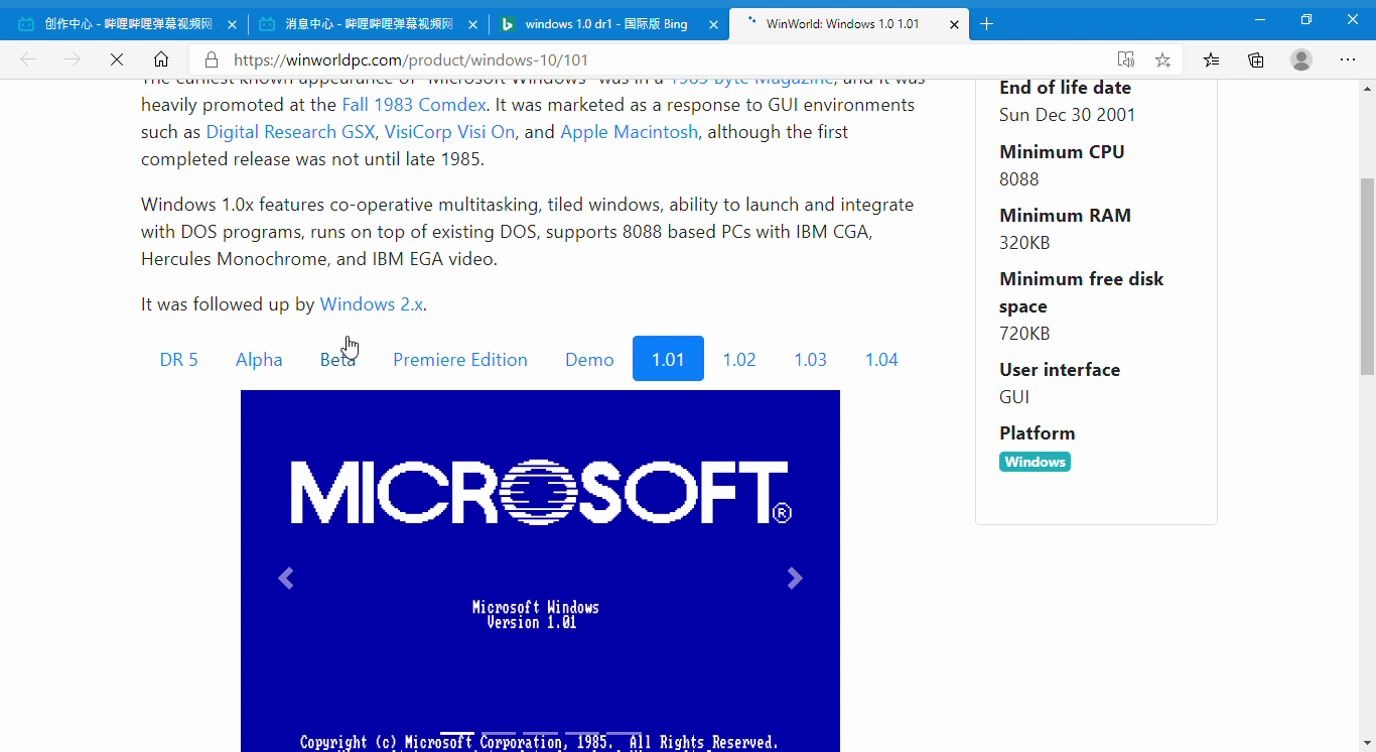Open a new browser tab
Image resolution: width=1376 pixels, height=752 pixels.
986,23
